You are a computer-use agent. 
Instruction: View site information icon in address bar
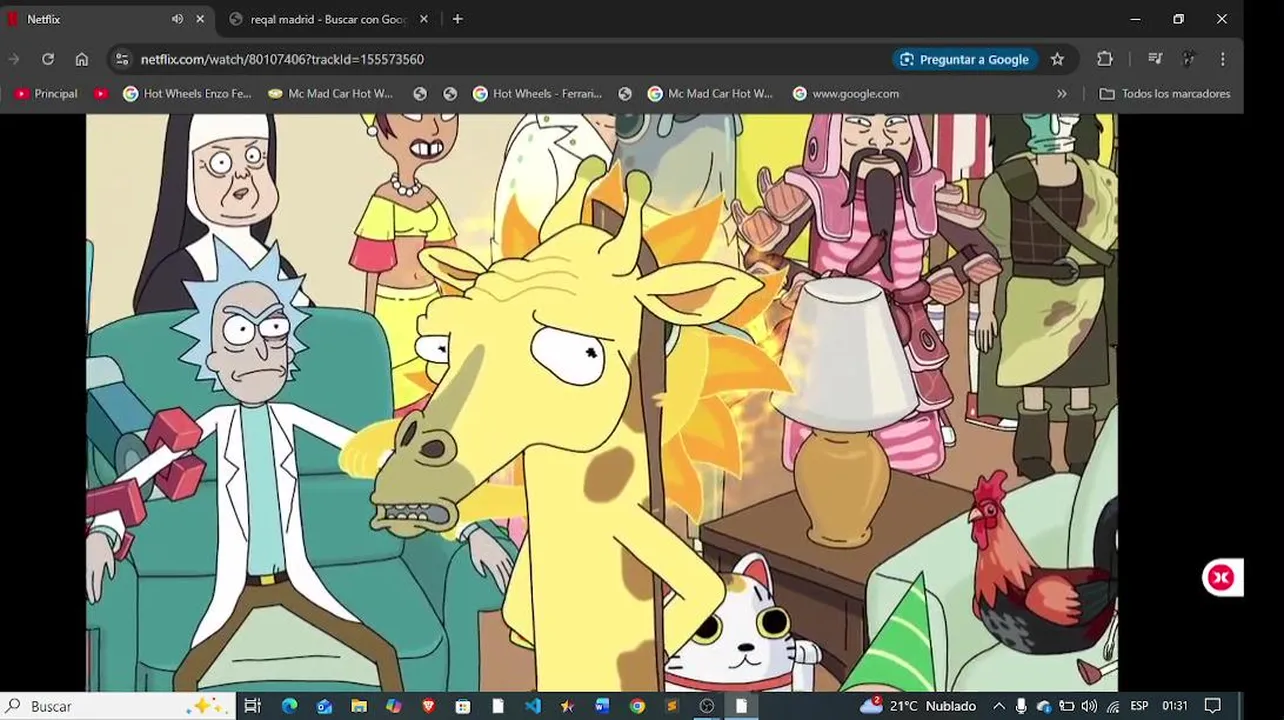coord(122,59)
